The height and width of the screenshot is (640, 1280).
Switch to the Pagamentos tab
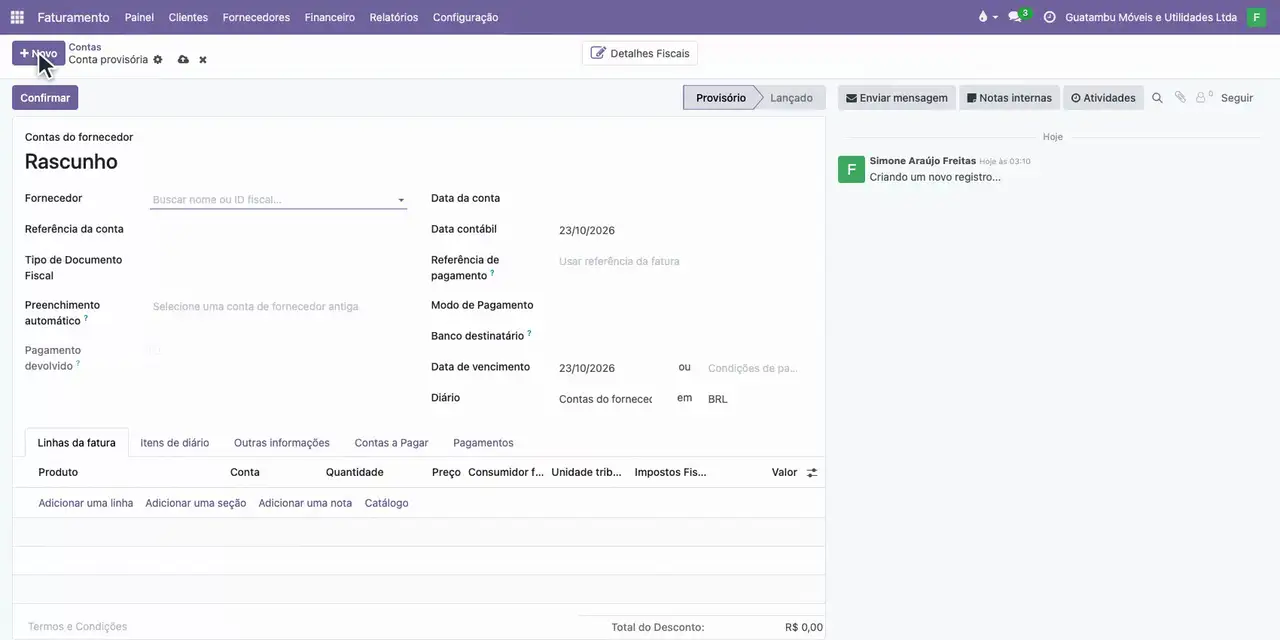point(483,443)
